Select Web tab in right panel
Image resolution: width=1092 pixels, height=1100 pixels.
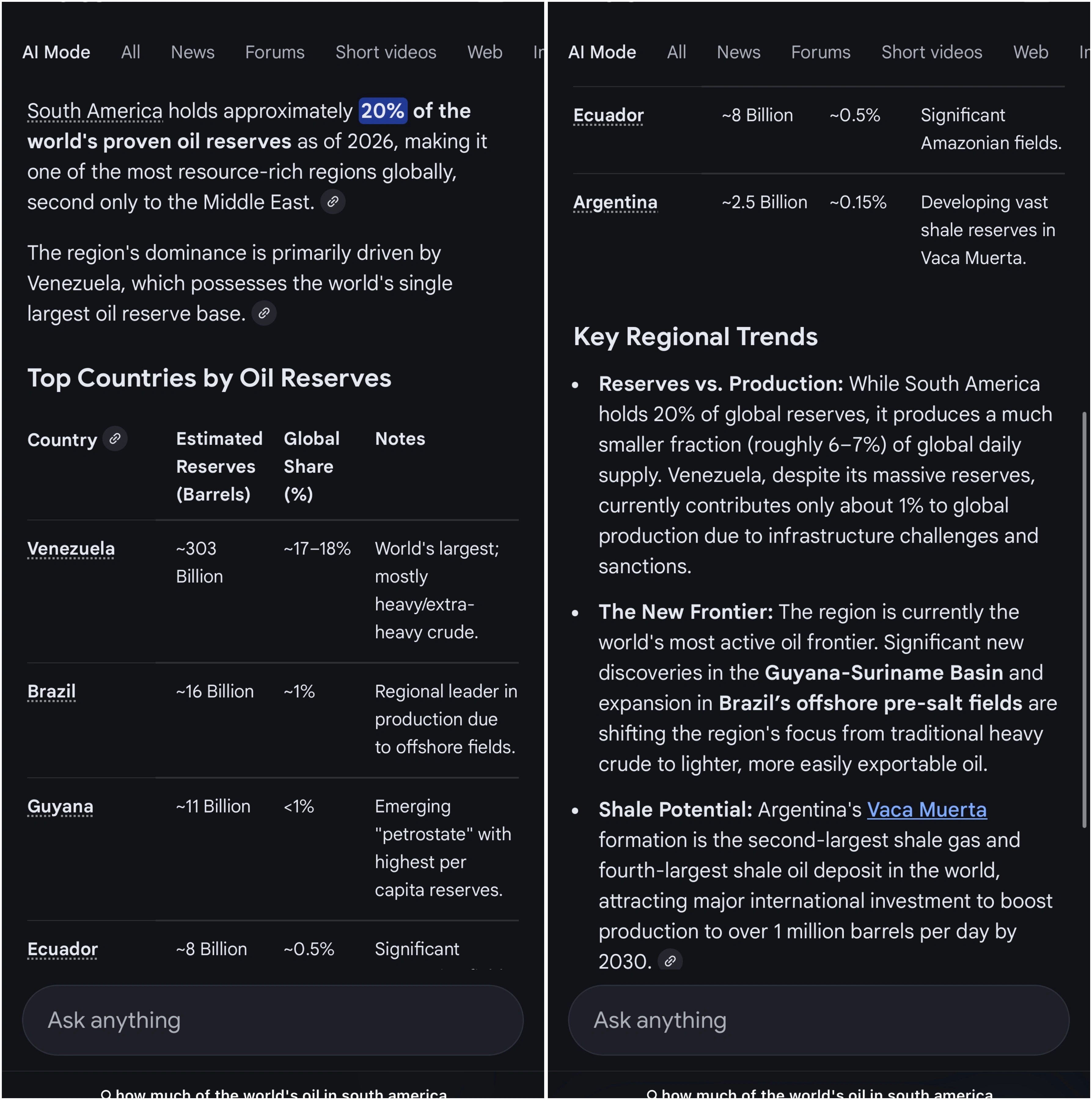tap(1030, 52)
